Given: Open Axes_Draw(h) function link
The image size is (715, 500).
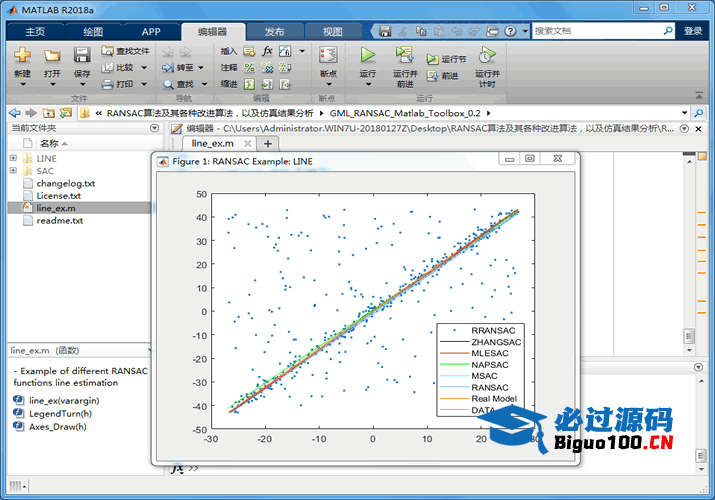Looking at the screenshot, I should click(58, 427).
